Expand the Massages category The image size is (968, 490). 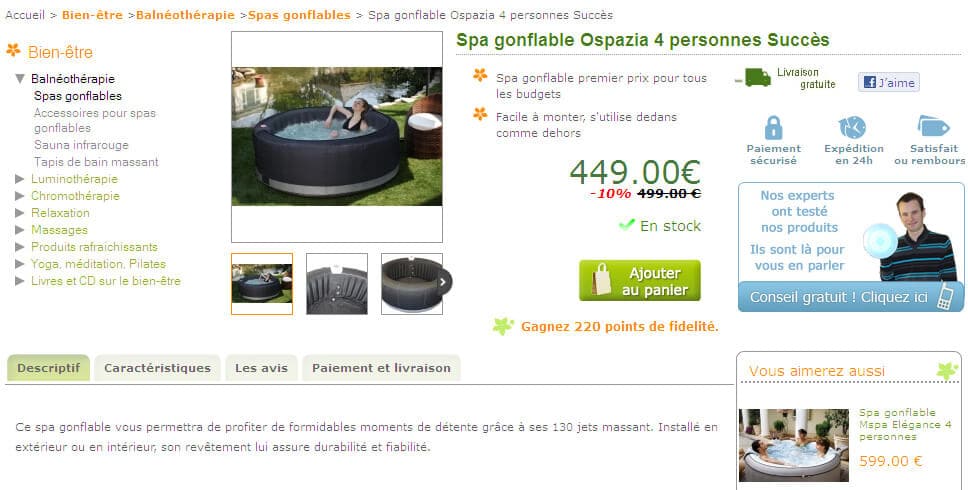[x=20, y=230]
